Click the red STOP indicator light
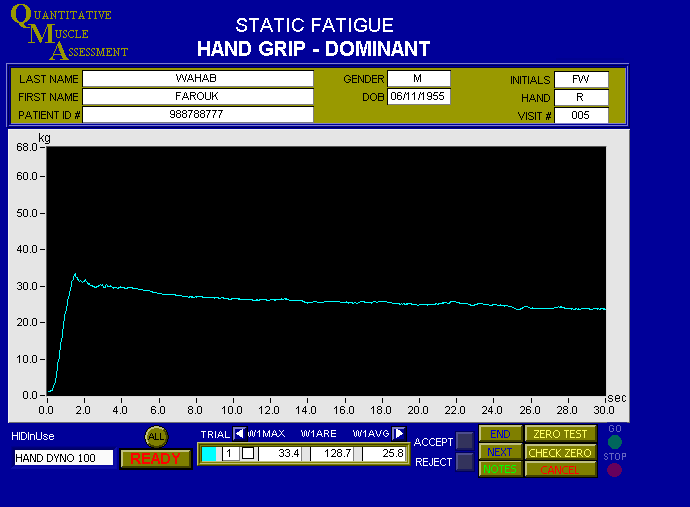Screen dimensions: 690x507 (x=614, y=469)
